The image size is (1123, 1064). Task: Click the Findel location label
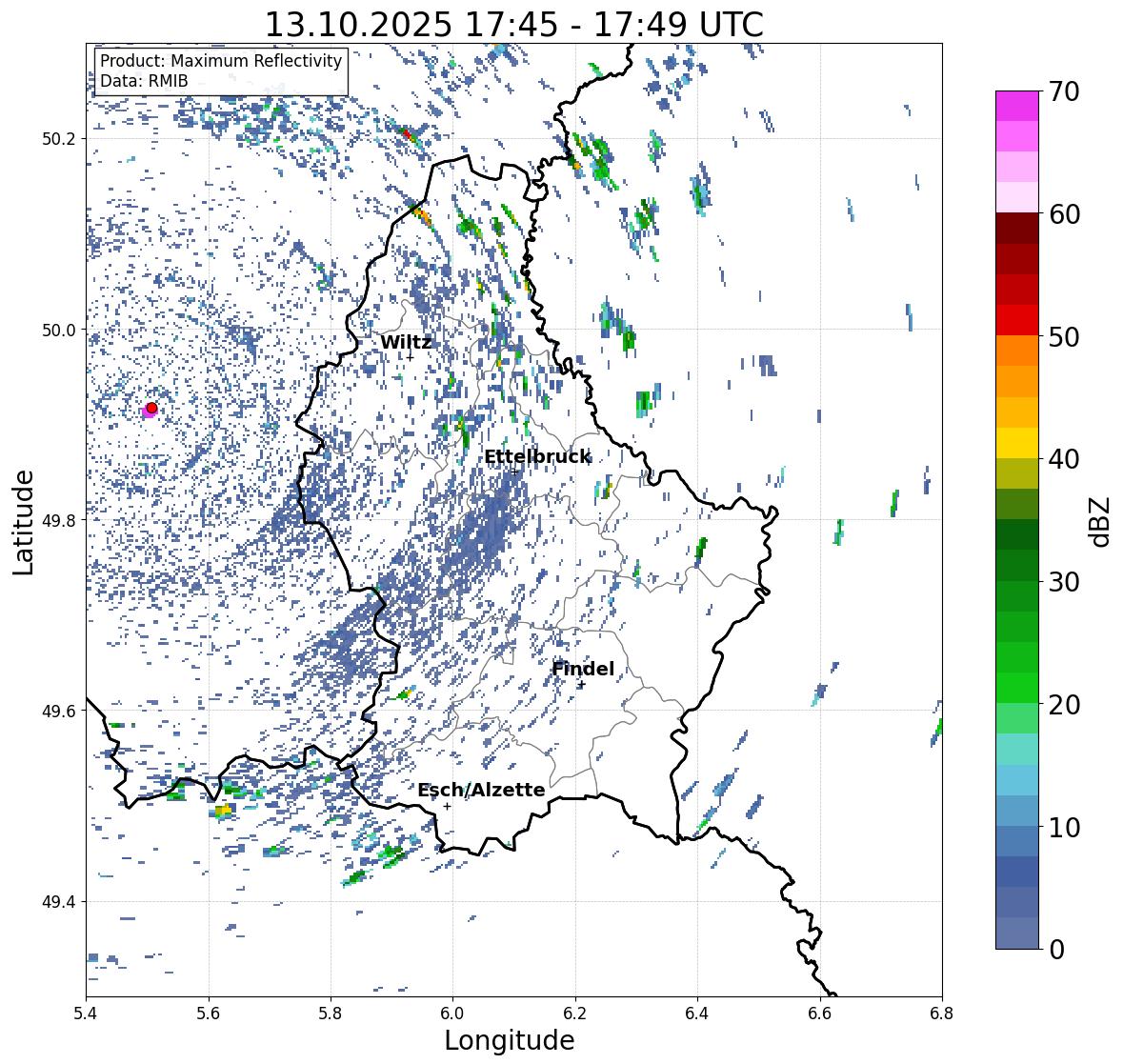(583, 669)
